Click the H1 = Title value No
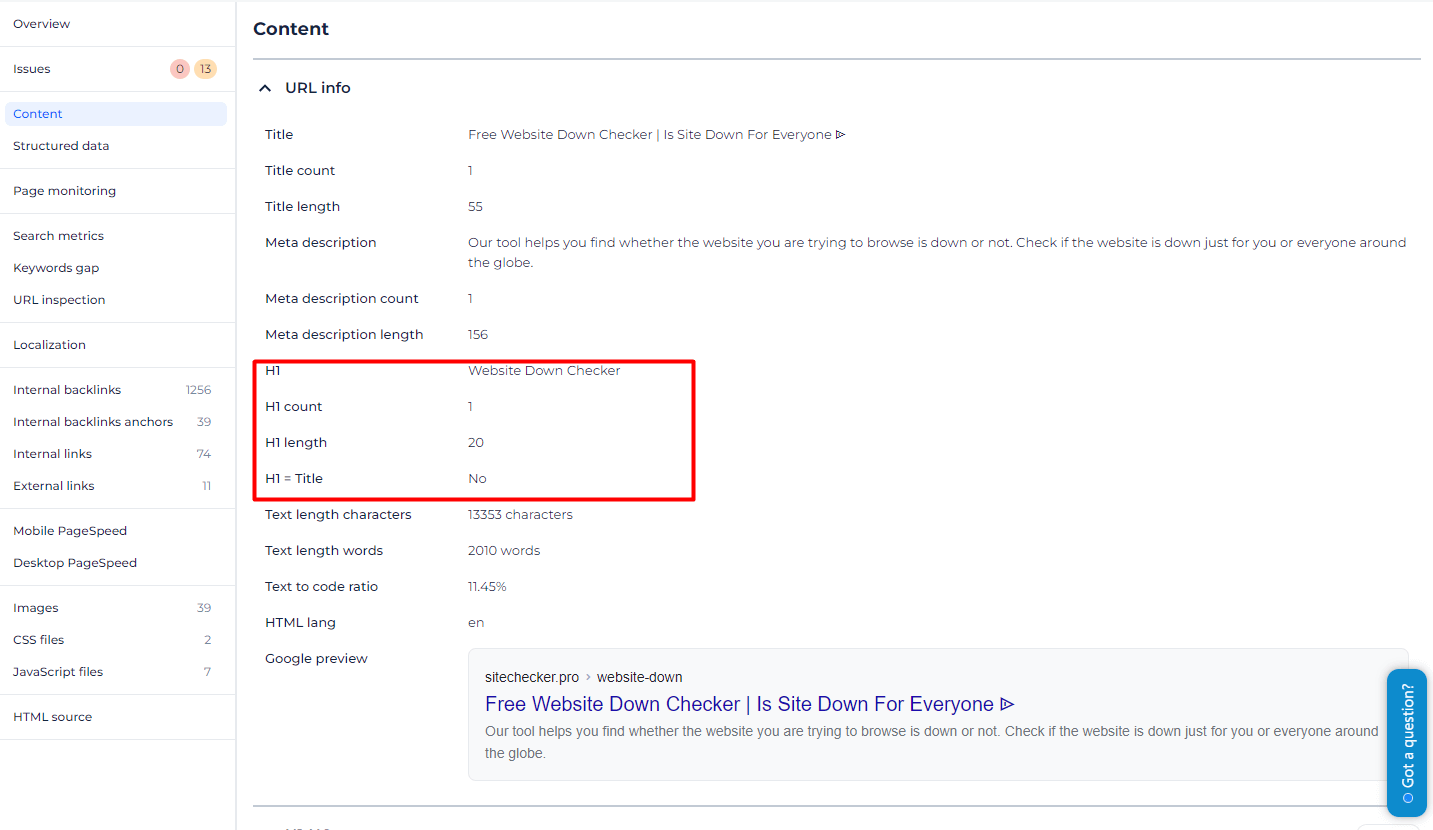Image resolution: width=1433 pixels, height=830 pixels. [477, 479]
